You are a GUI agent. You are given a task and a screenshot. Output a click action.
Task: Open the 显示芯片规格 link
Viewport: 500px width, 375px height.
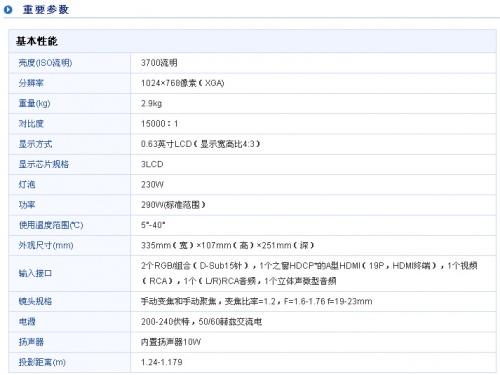44,164
